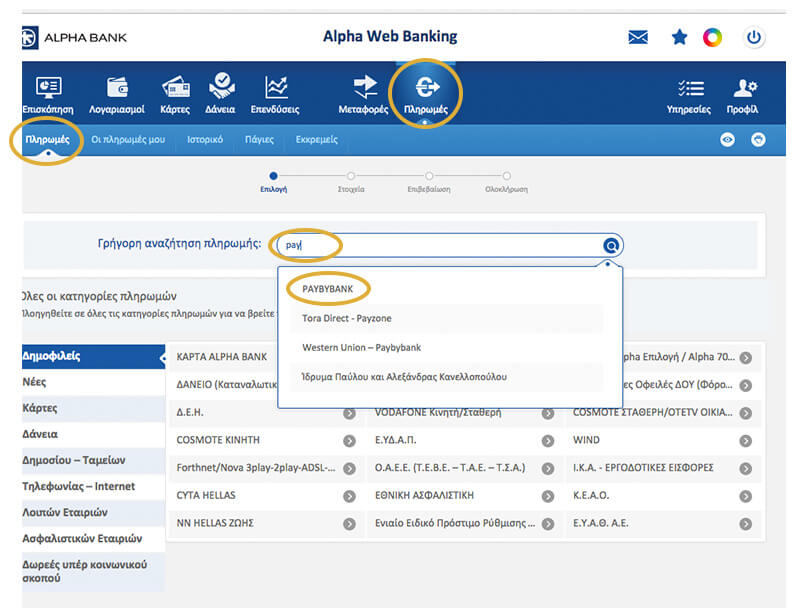The image size is (810, 614).
Task: Select COSMOTE ΣΤΑΘΕΡΗ/OTETV payment
Action: coord(652,413)
